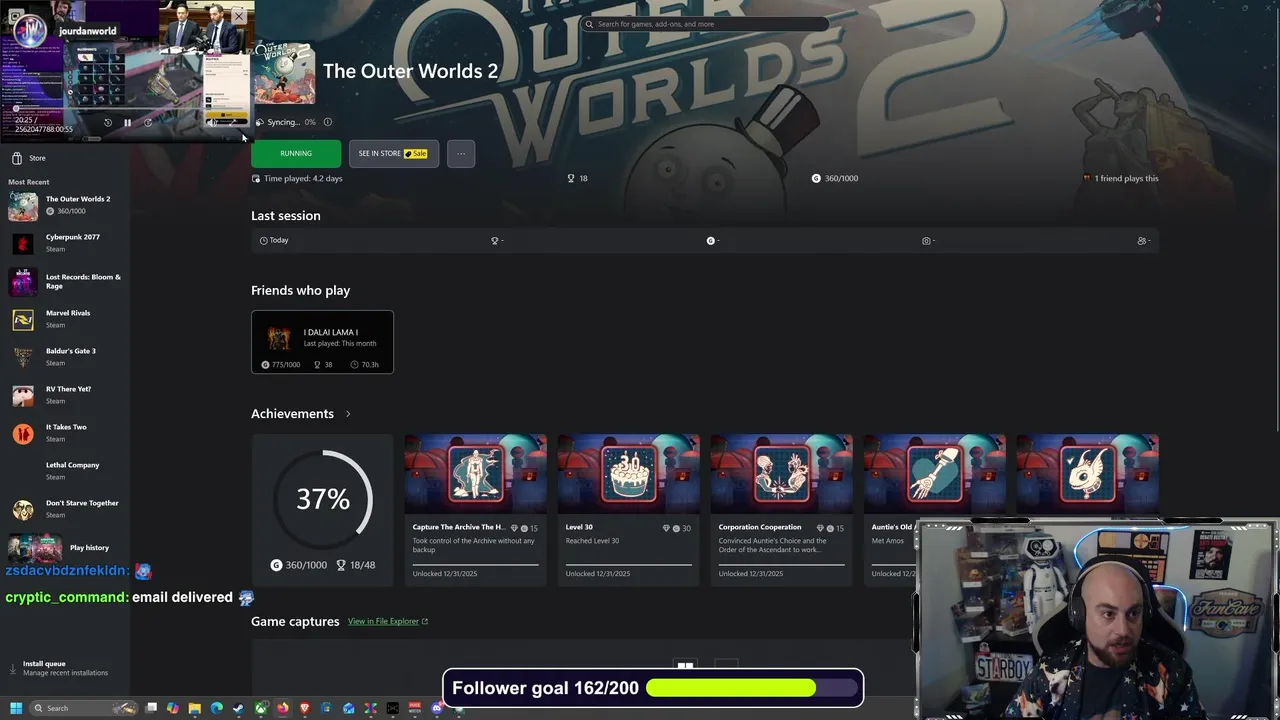Click the Last session friends icon
The height and width of the screenshot is (720, 1280).
[x=1142, y=241]
